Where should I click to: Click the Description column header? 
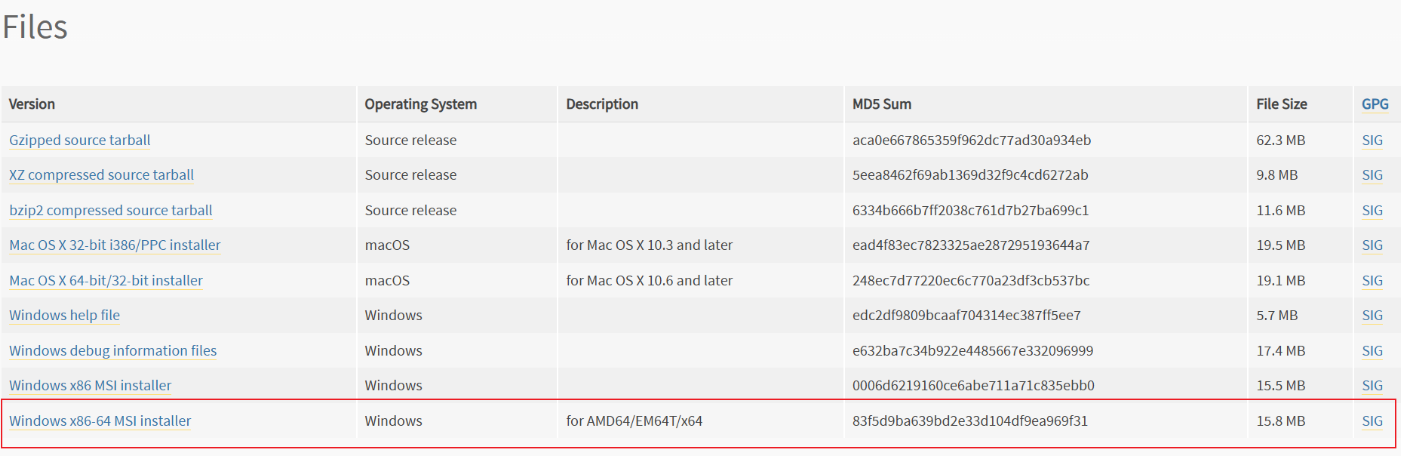click(602, 104)
